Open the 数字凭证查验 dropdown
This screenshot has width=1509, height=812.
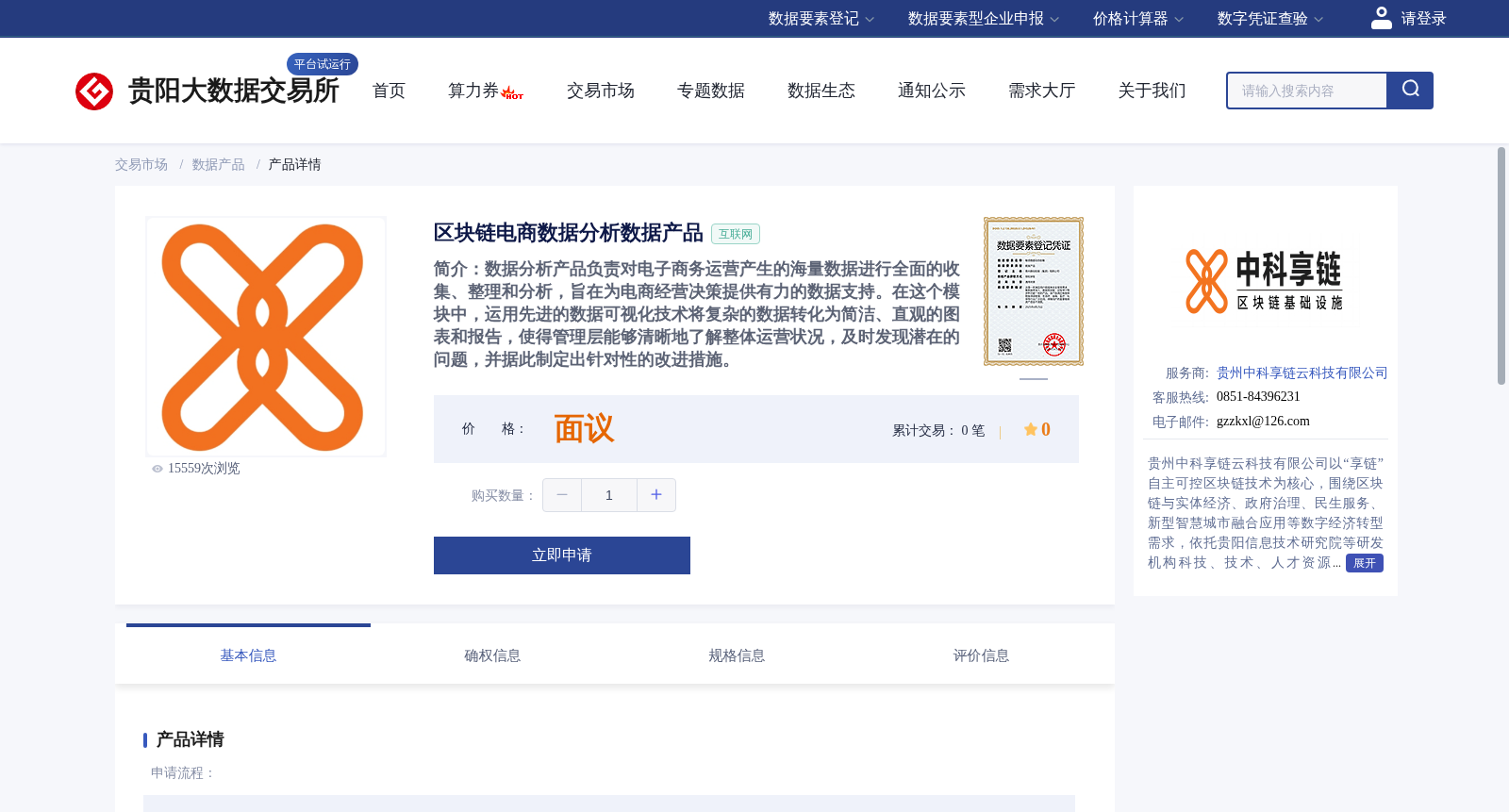1269,19
